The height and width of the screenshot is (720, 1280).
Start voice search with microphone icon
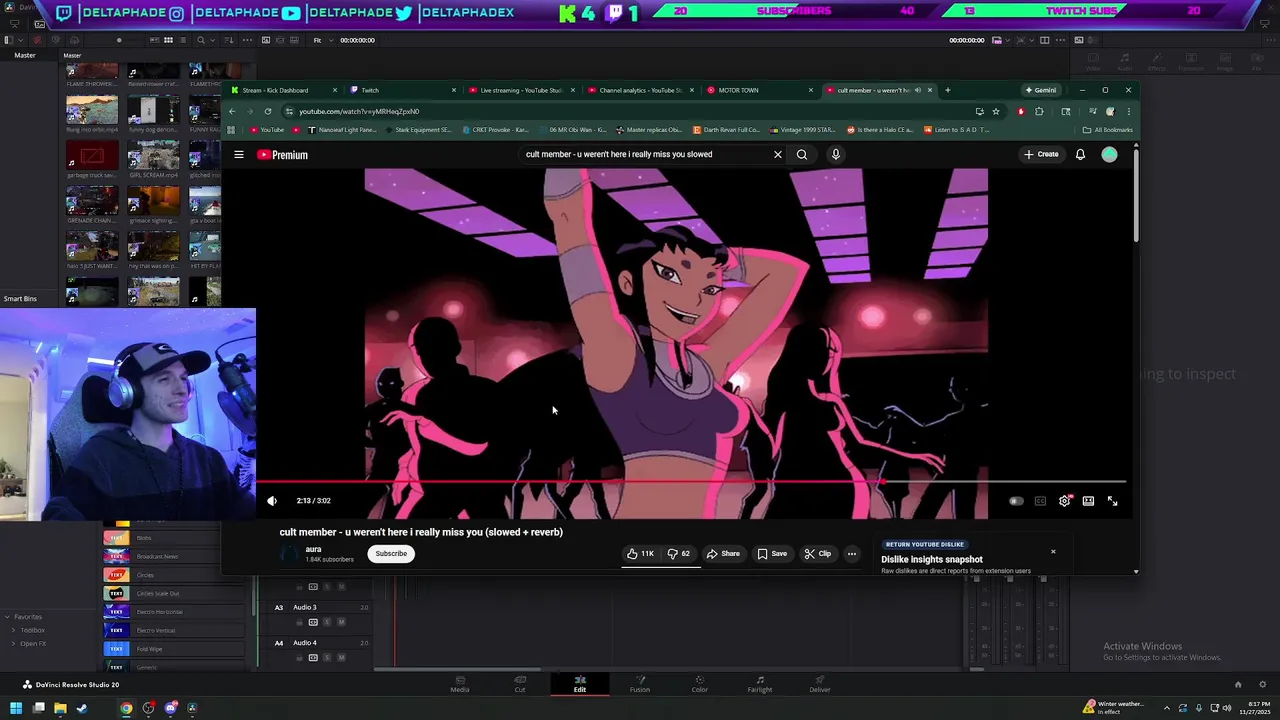pyautogui.click(x=835, y=155)
